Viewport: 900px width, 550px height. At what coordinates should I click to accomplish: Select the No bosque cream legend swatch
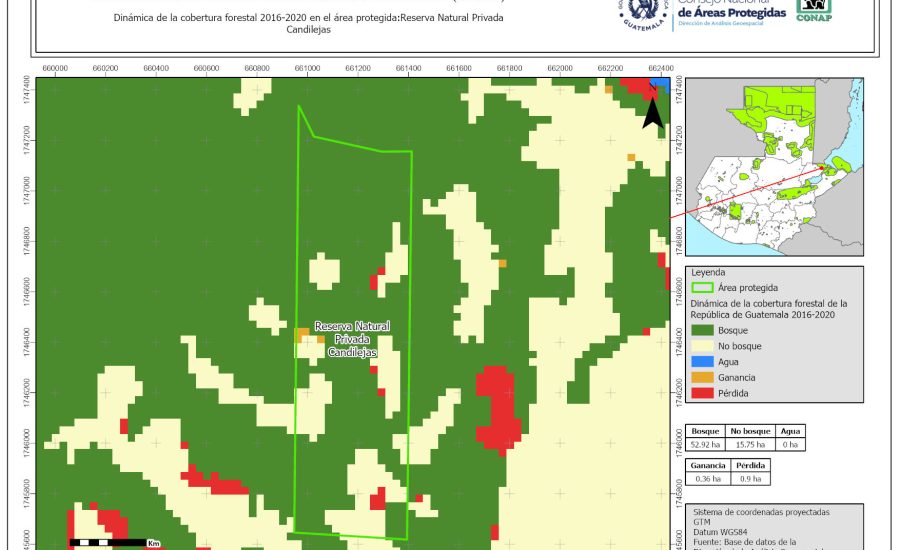(702, 346)
